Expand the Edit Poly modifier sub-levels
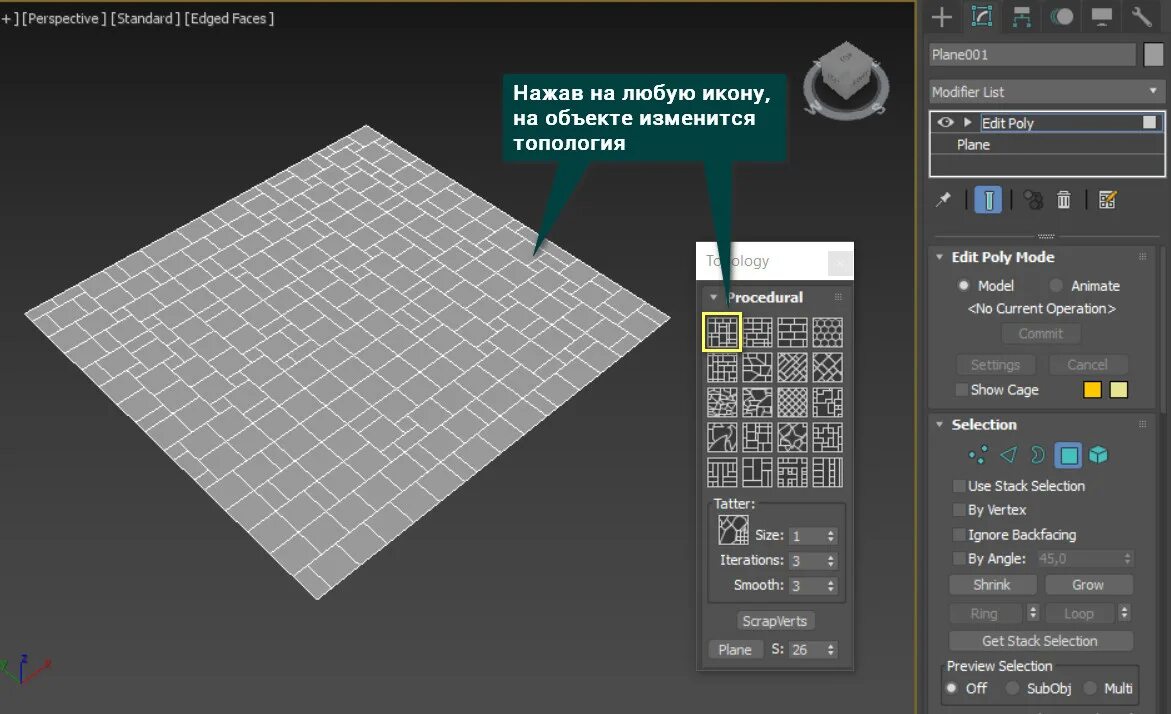This screenshot has height=714, width=1171. tap(967, 122)
